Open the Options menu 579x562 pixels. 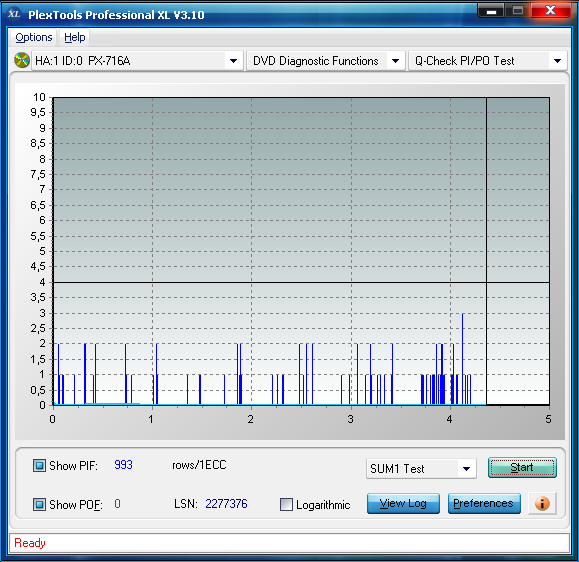(x=34, y=37)
